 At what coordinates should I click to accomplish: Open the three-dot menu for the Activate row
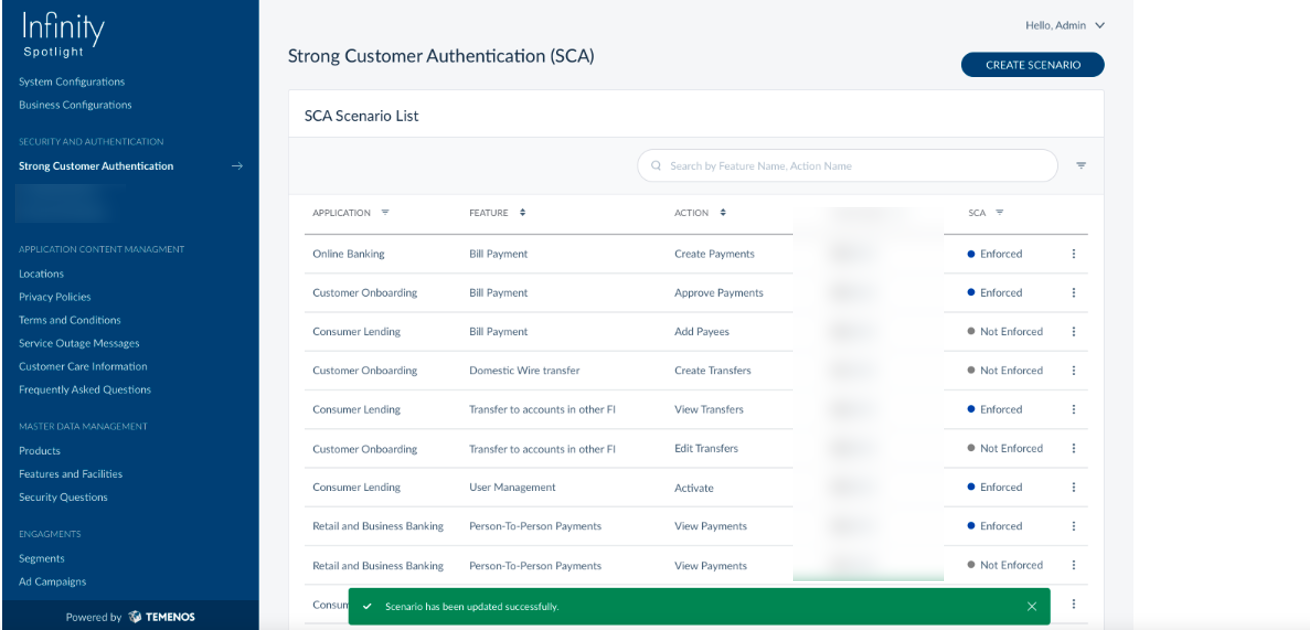(x=1074, y=488)
